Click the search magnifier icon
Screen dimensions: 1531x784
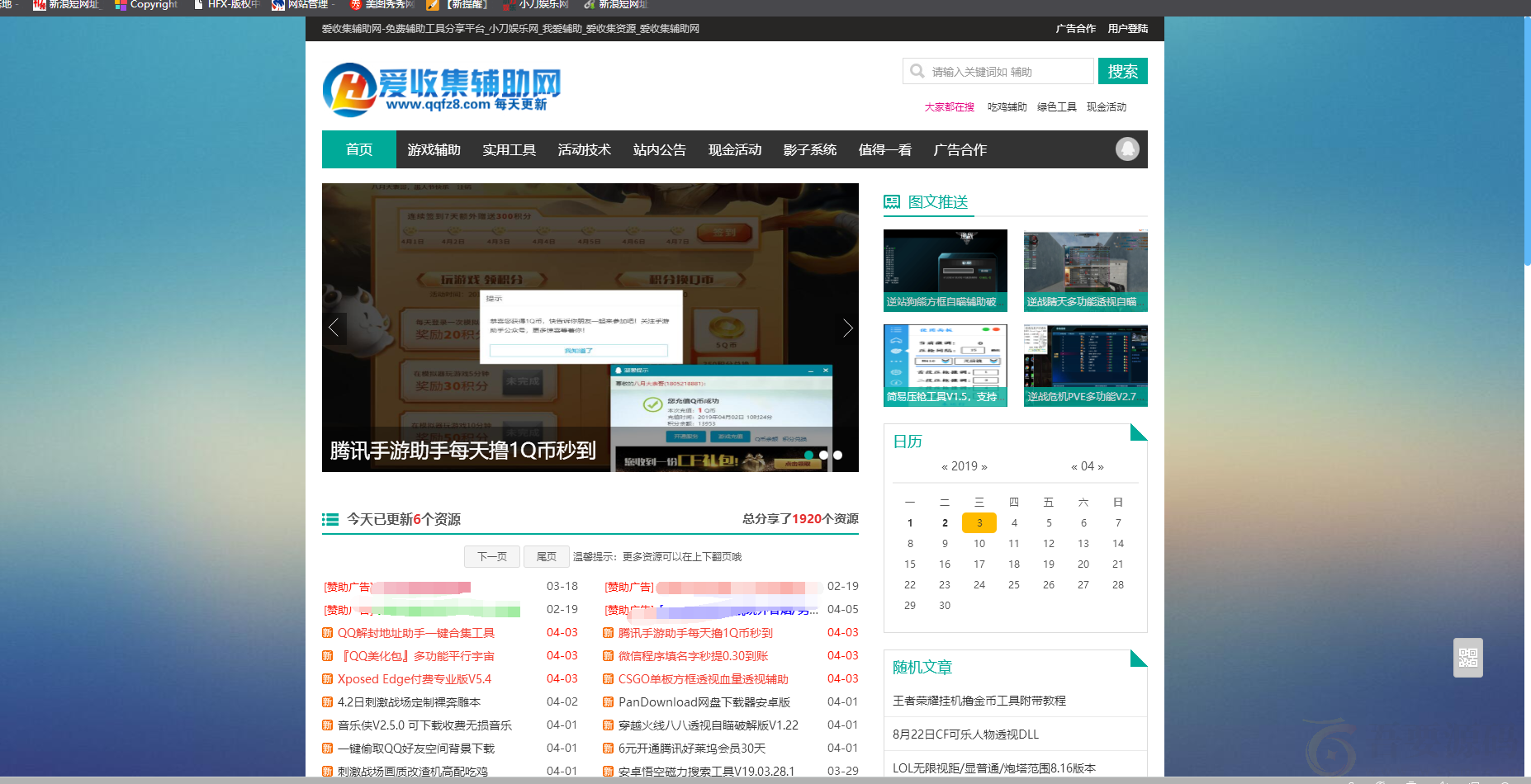917,72
